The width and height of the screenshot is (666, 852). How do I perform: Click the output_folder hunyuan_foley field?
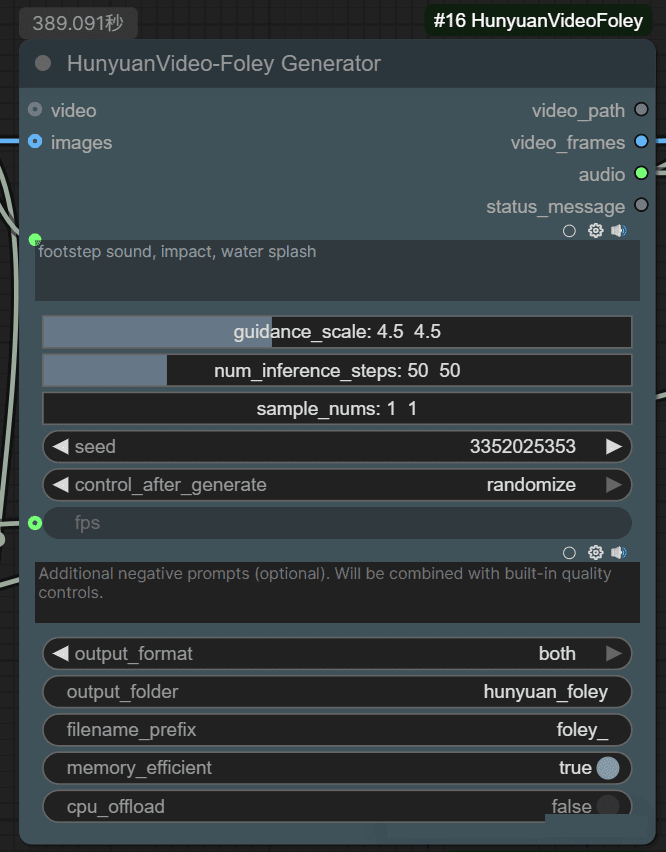[337, 692]
